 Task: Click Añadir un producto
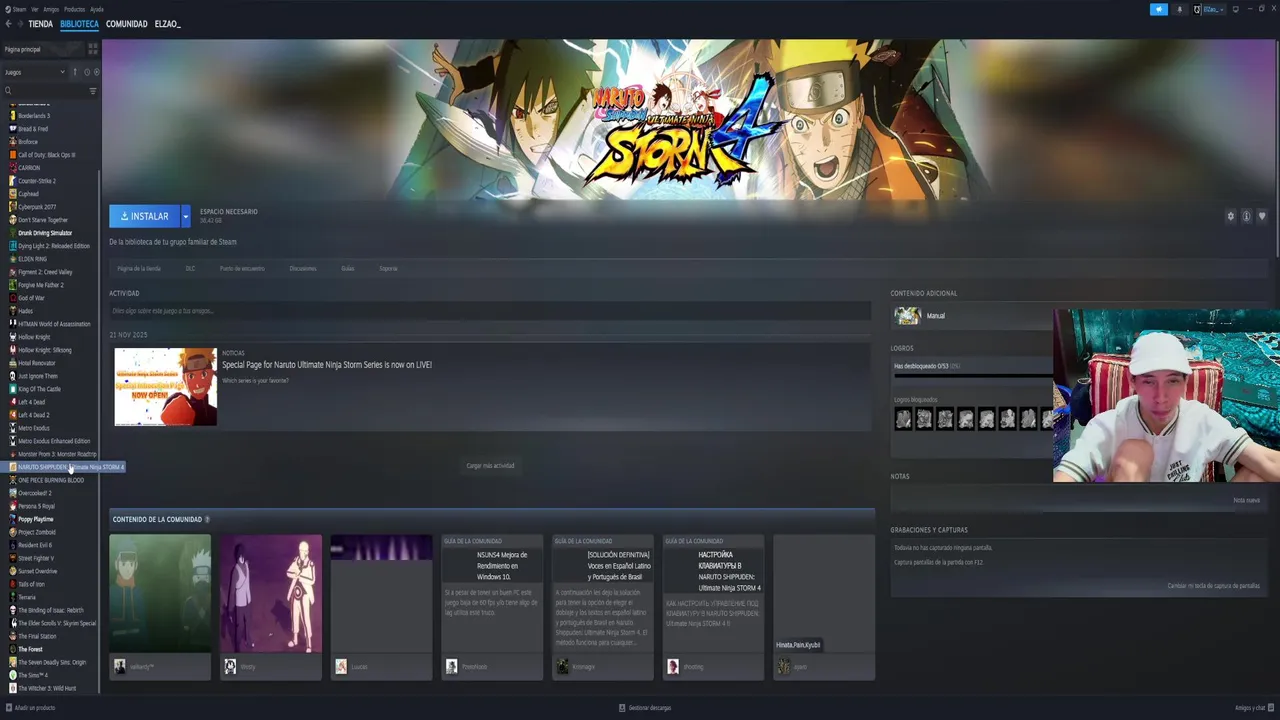coord(31,708)
